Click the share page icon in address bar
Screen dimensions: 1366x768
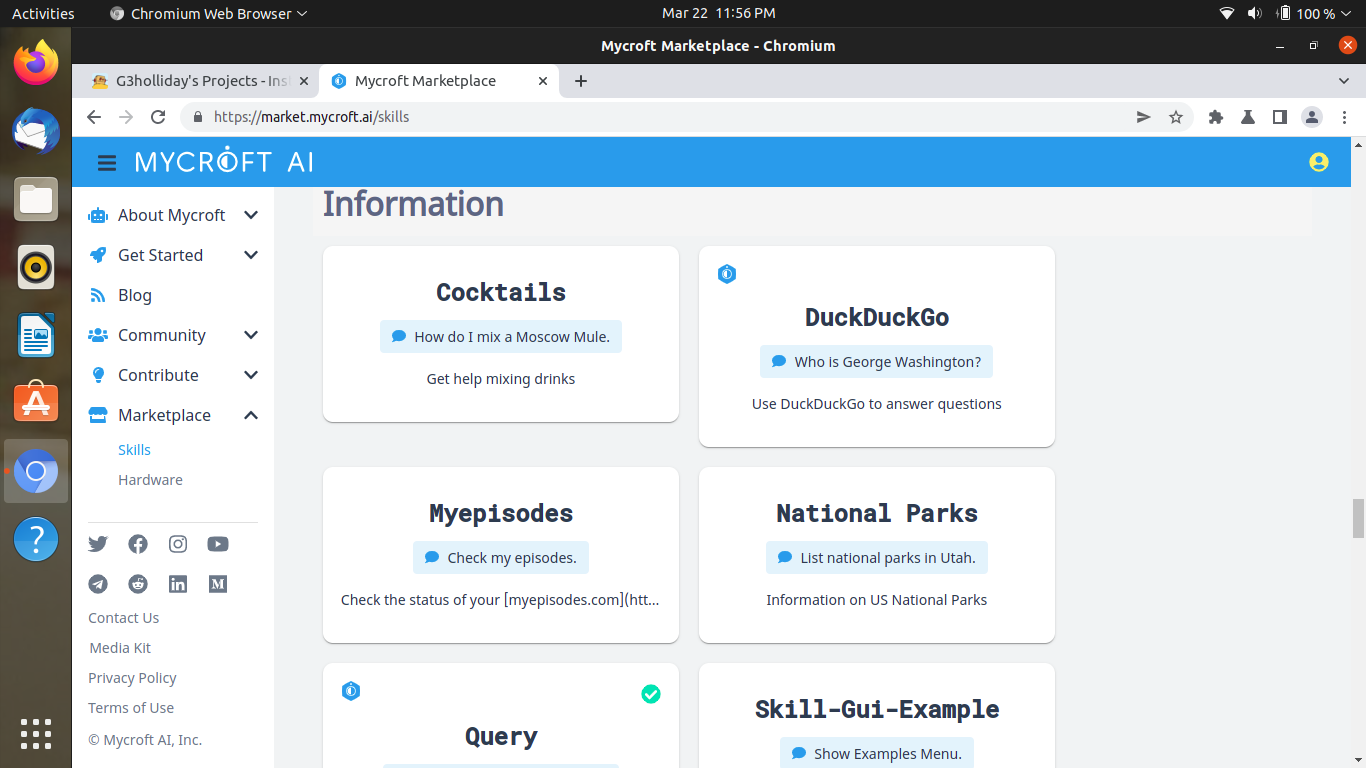tap(1144, 117)
